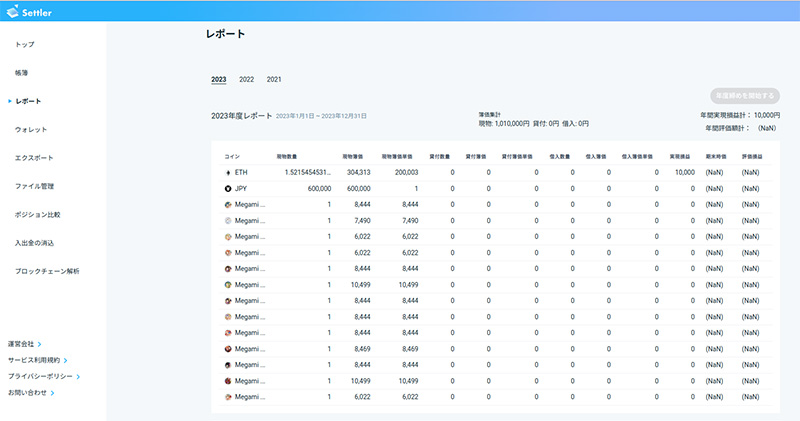
Task: Open ファイル管理 in the sidebar
Action: pos(34,186)
